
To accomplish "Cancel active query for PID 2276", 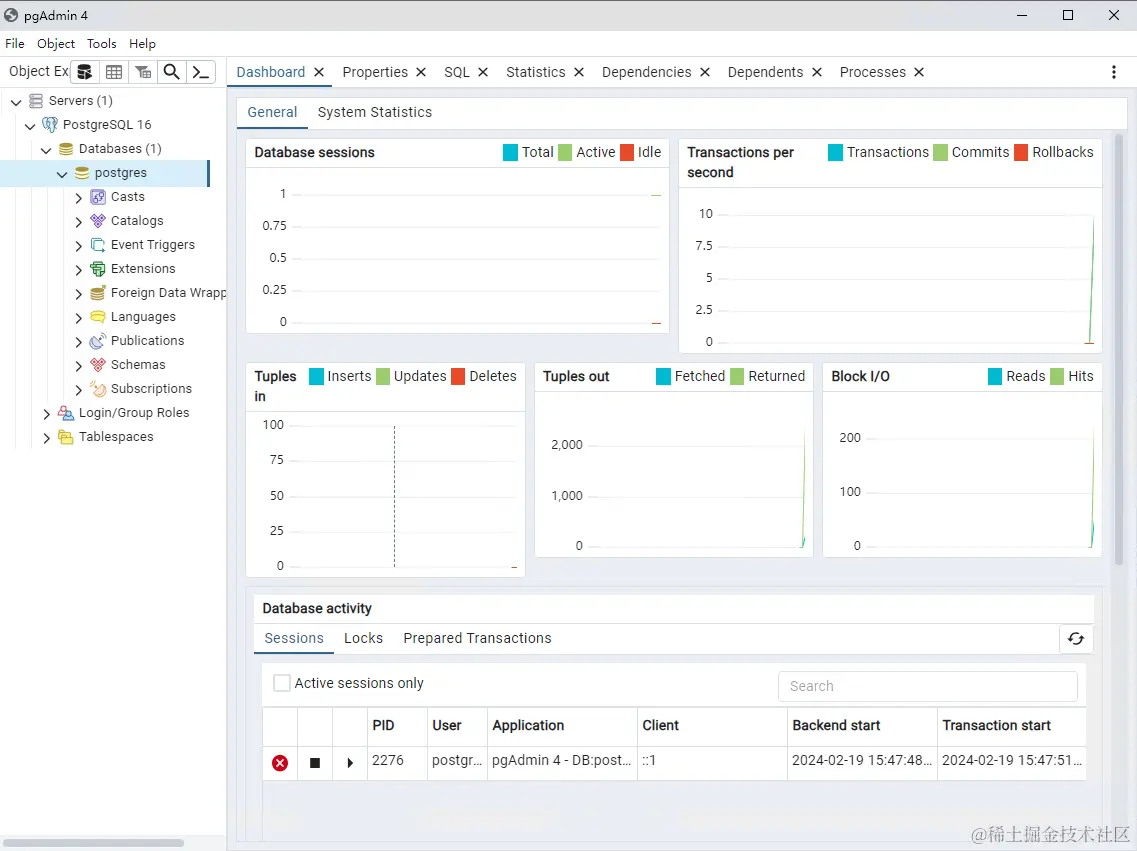I will click(315, 763).
